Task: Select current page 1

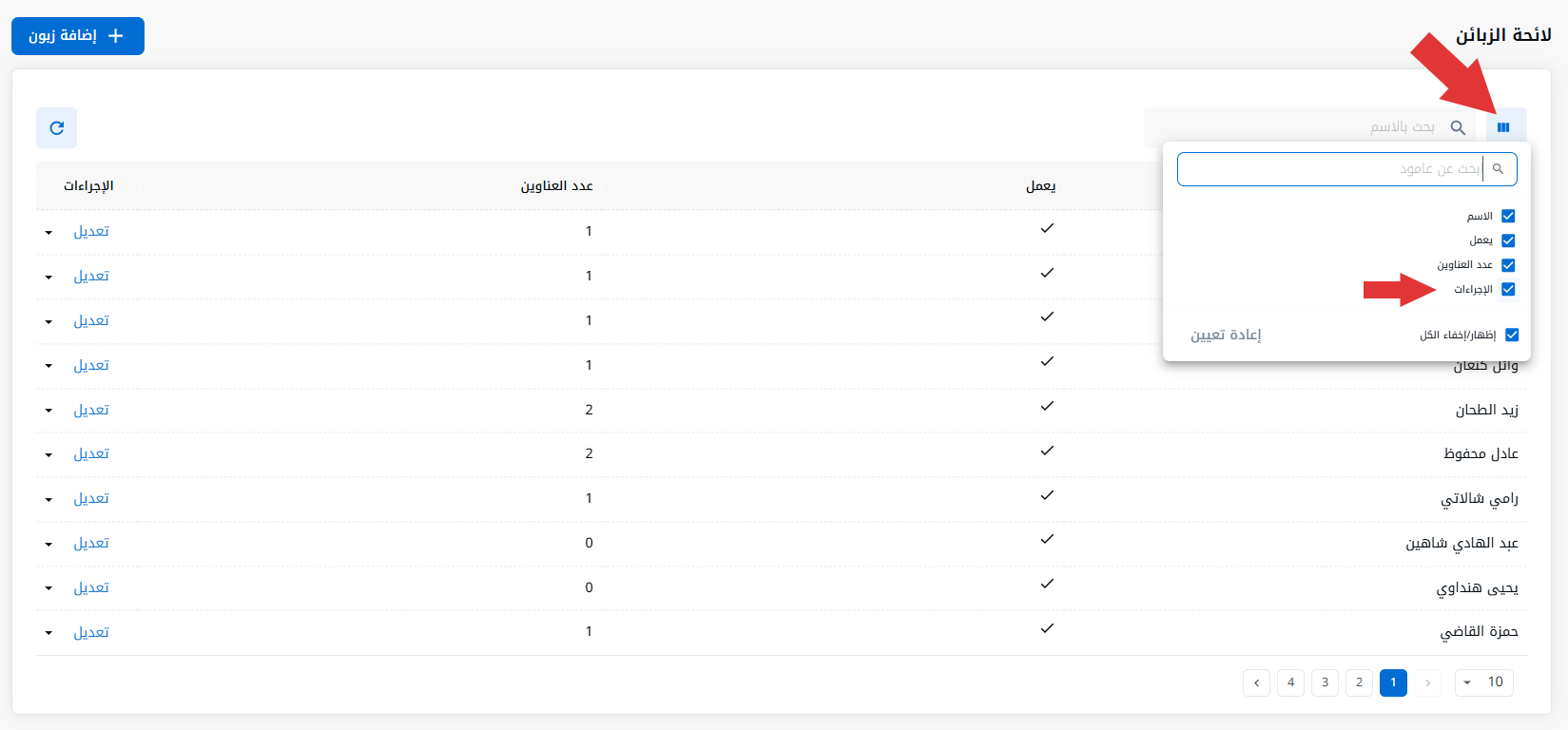Action: coord(1393,682)
